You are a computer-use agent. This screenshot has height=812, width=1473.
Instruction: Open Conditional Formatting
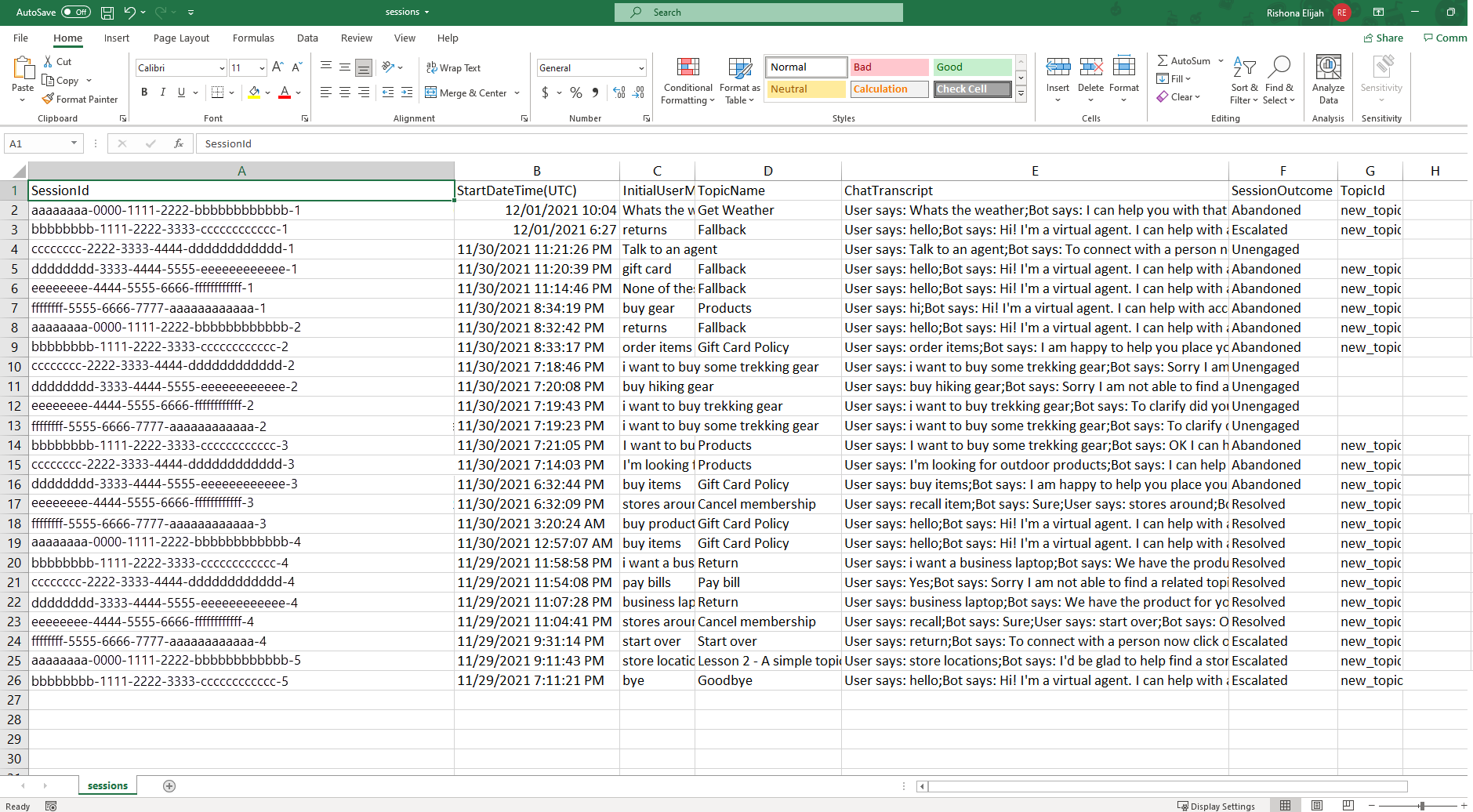coord(688,81)
